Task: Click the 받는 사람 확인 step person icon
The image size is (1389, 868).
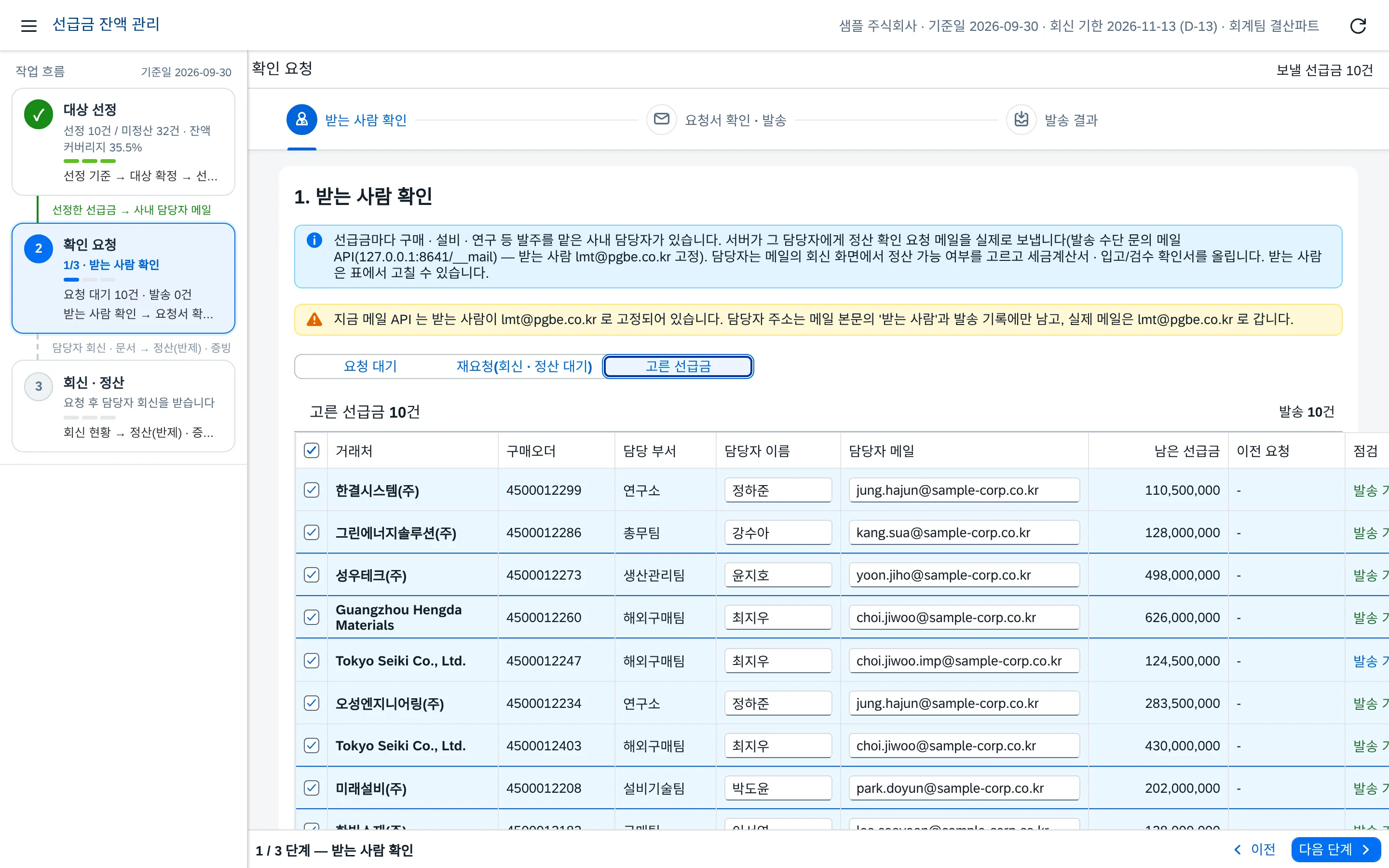Action: point(301,120)
